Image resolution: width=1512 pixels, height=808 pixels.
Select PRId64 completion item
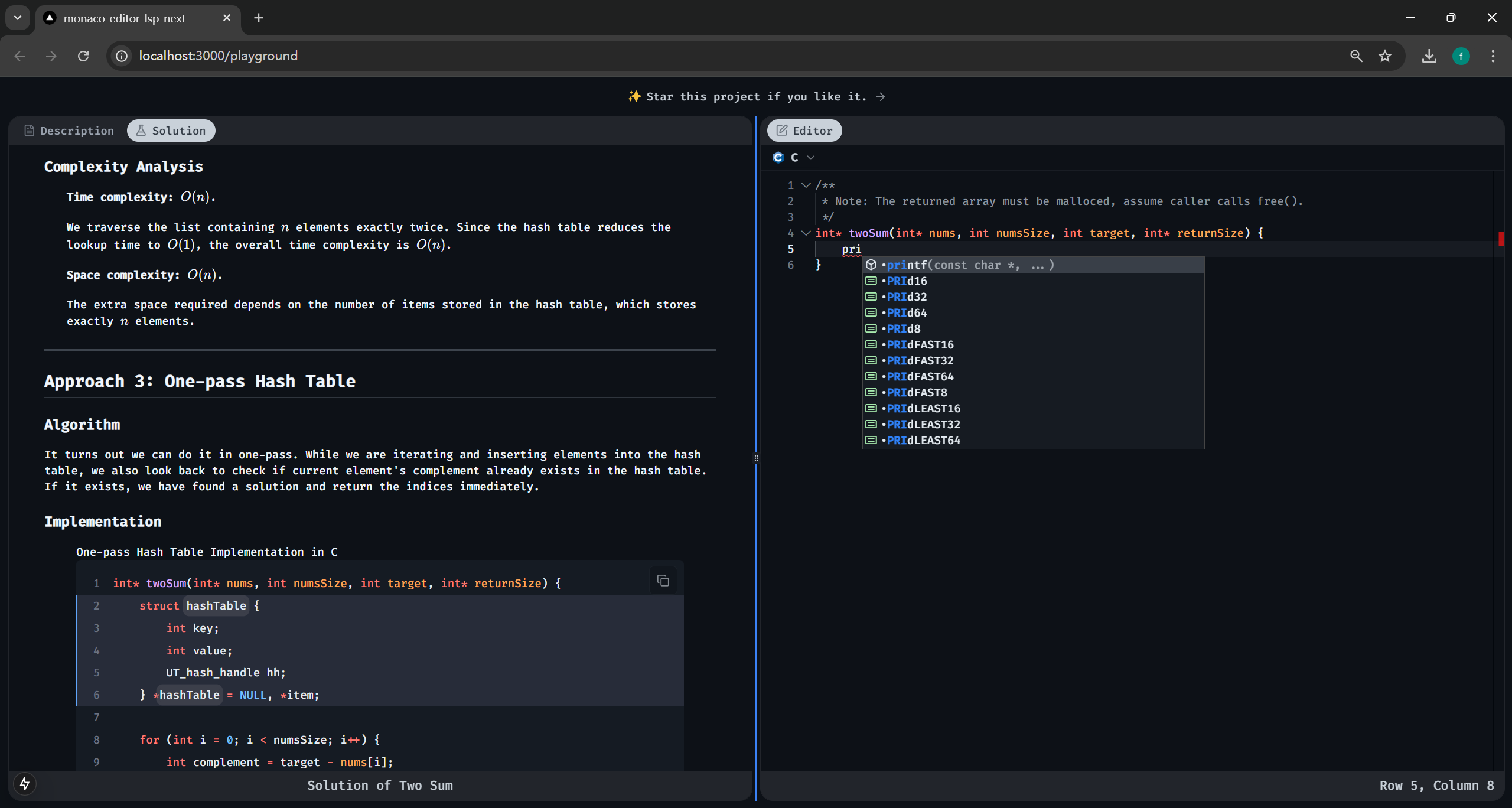[x=907, y=313]
